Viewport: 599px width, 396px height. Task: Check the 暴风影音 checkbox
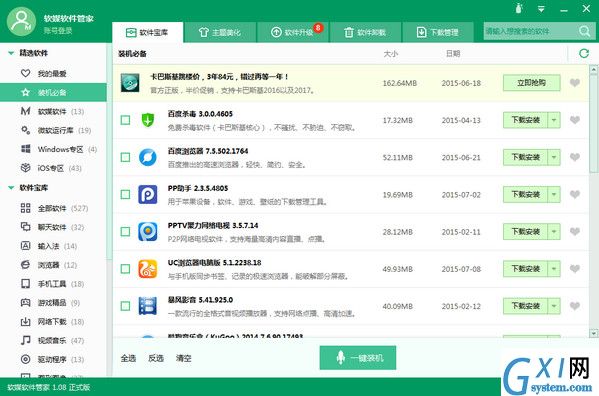[x=125, y=306]
